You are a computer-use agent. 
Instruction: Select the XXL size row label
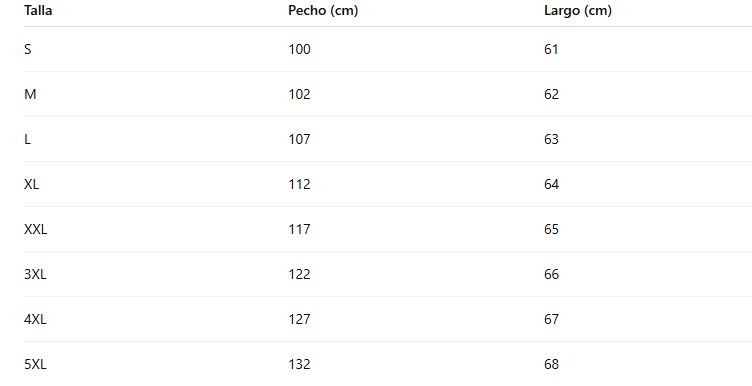[x=35, y=230]
